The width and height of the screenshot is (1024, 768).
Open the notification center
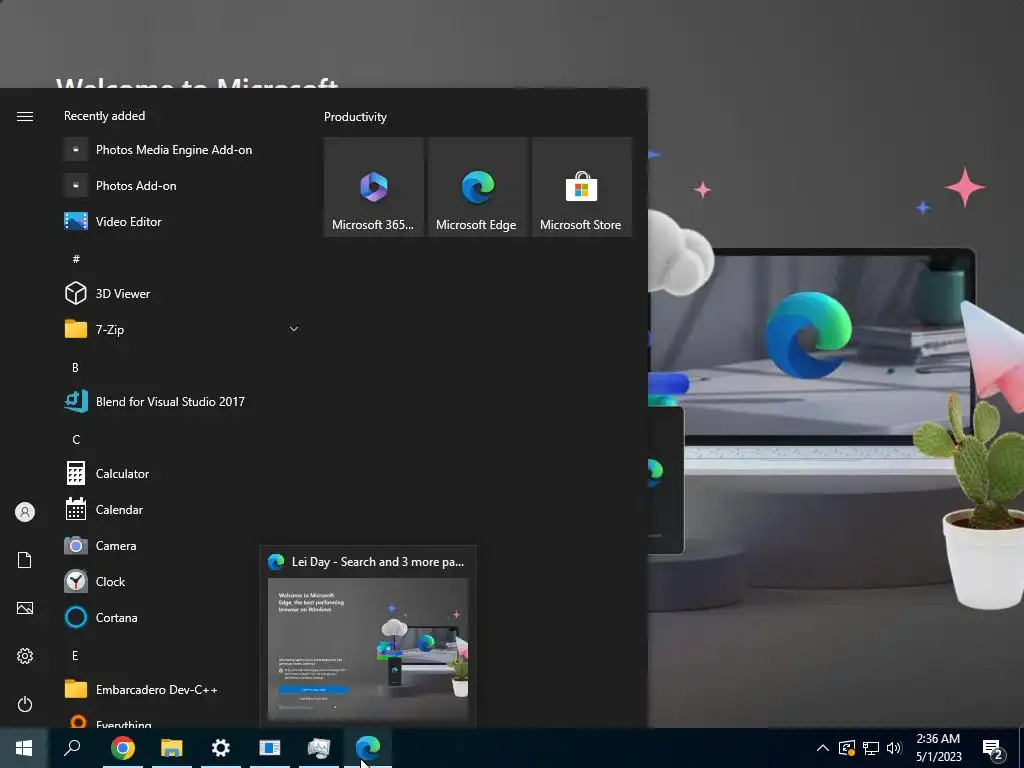pos(993,749)
